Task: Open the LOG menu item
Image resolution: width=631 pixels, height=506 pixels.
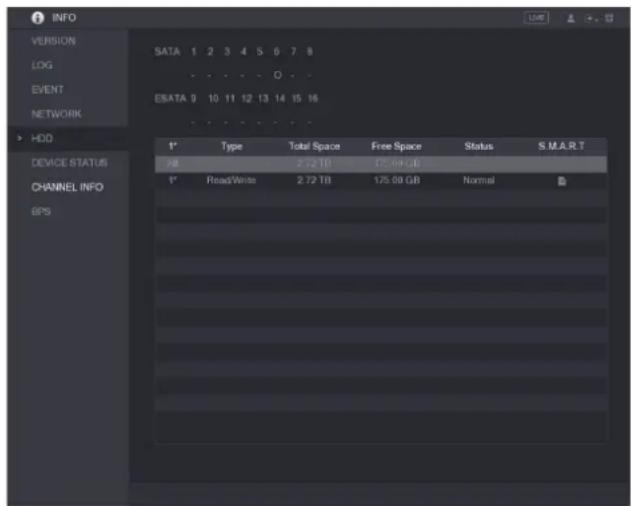Action: click(42, 65)
